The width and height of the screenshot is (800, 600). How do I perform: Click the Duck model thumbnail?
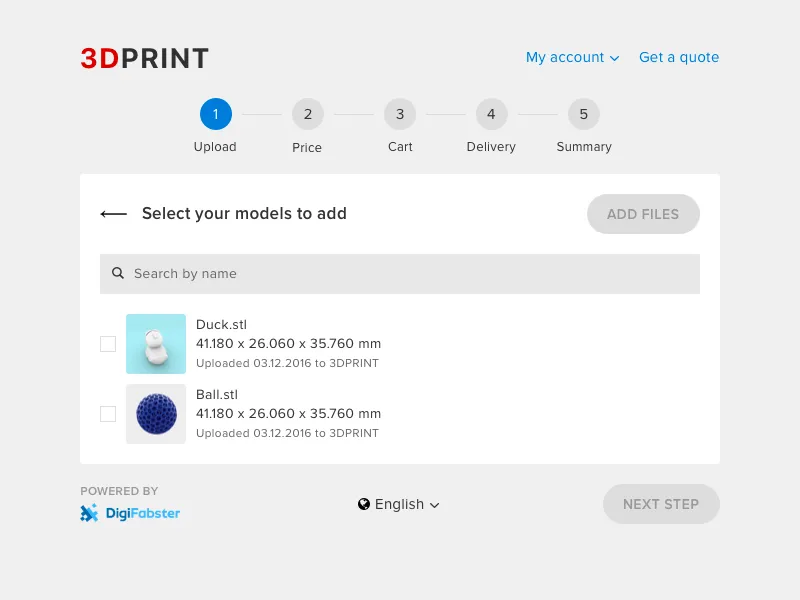(156, 344)
